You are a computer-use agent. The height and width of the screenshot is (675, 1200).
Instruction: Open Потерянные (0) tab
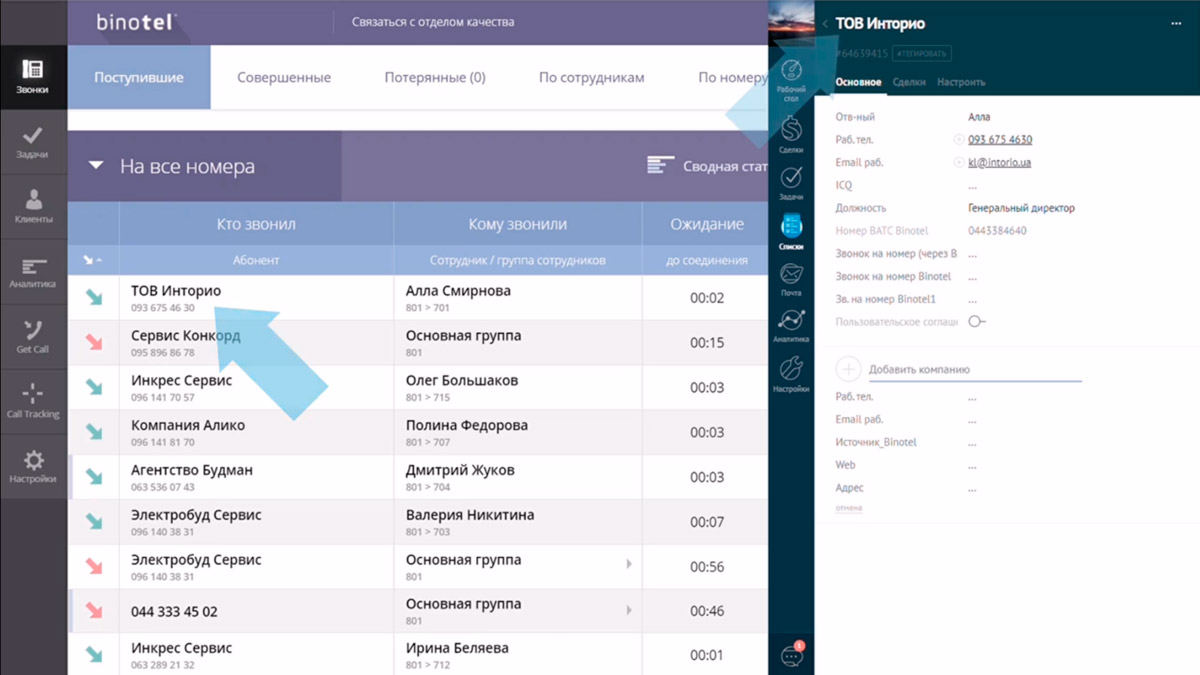[x=435, y=77]
